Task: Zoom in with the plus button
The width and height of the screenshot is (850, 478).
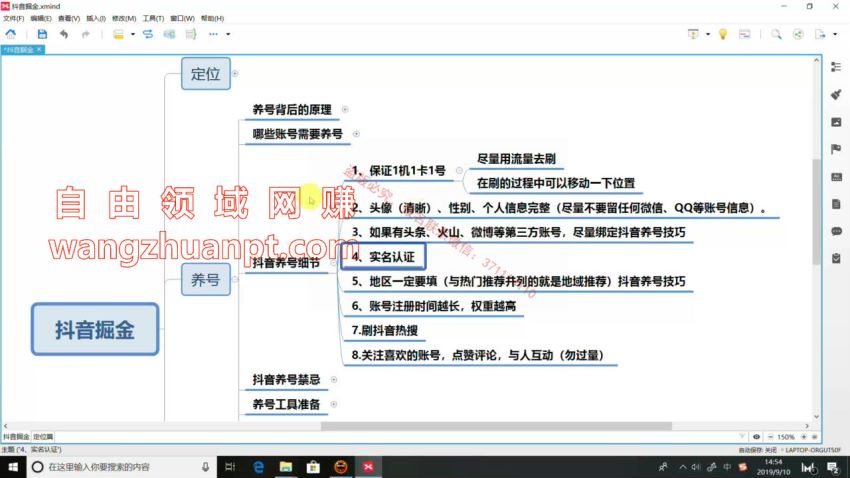Action: pos(804,436)
